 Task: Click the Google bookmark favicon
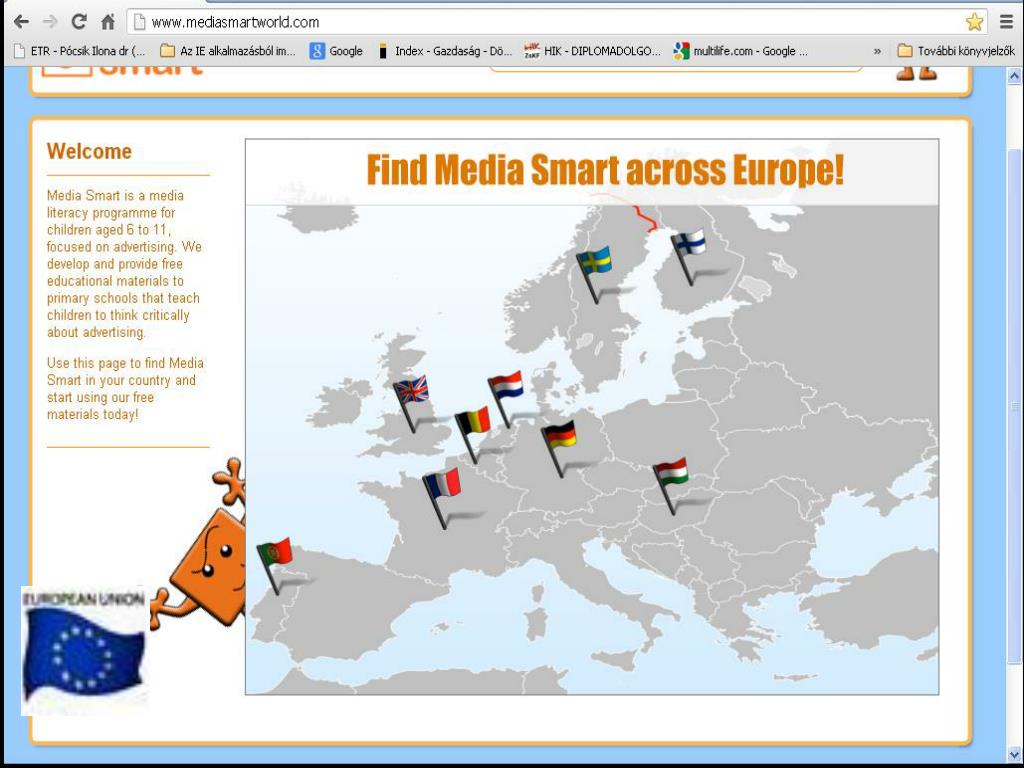coord(317,51)
